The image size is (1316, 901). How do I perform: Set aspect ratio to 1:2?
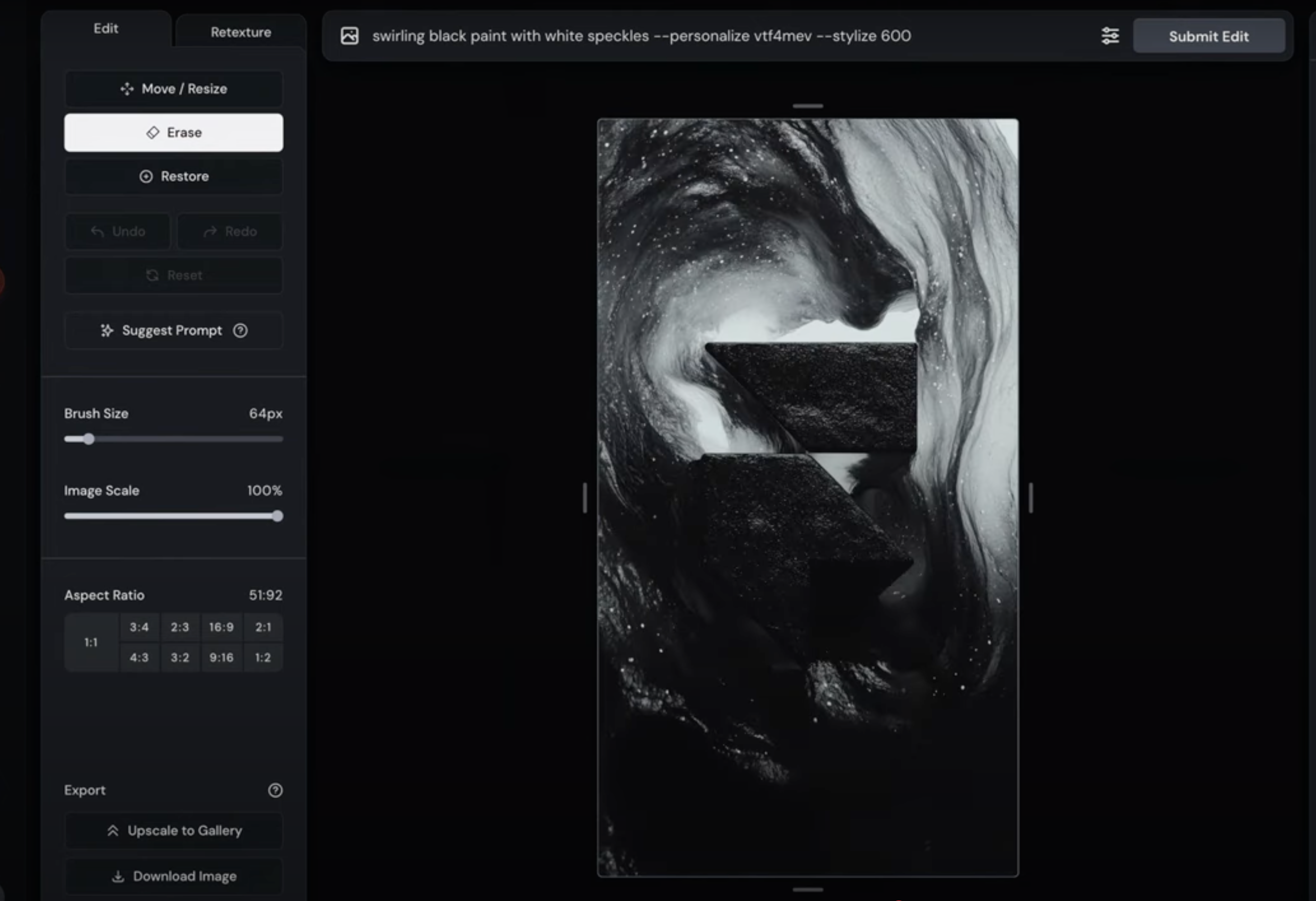[x=263, y=658]
